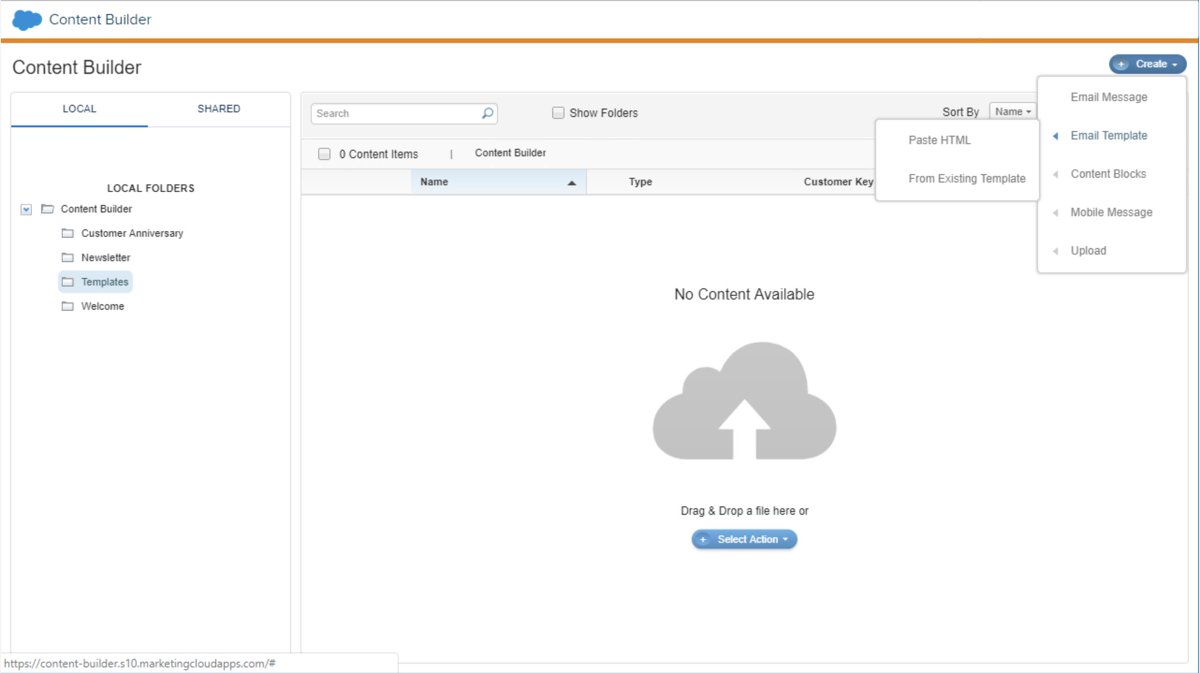
Task: Sort by the Type column header
Action: click(x=640, y=182)
